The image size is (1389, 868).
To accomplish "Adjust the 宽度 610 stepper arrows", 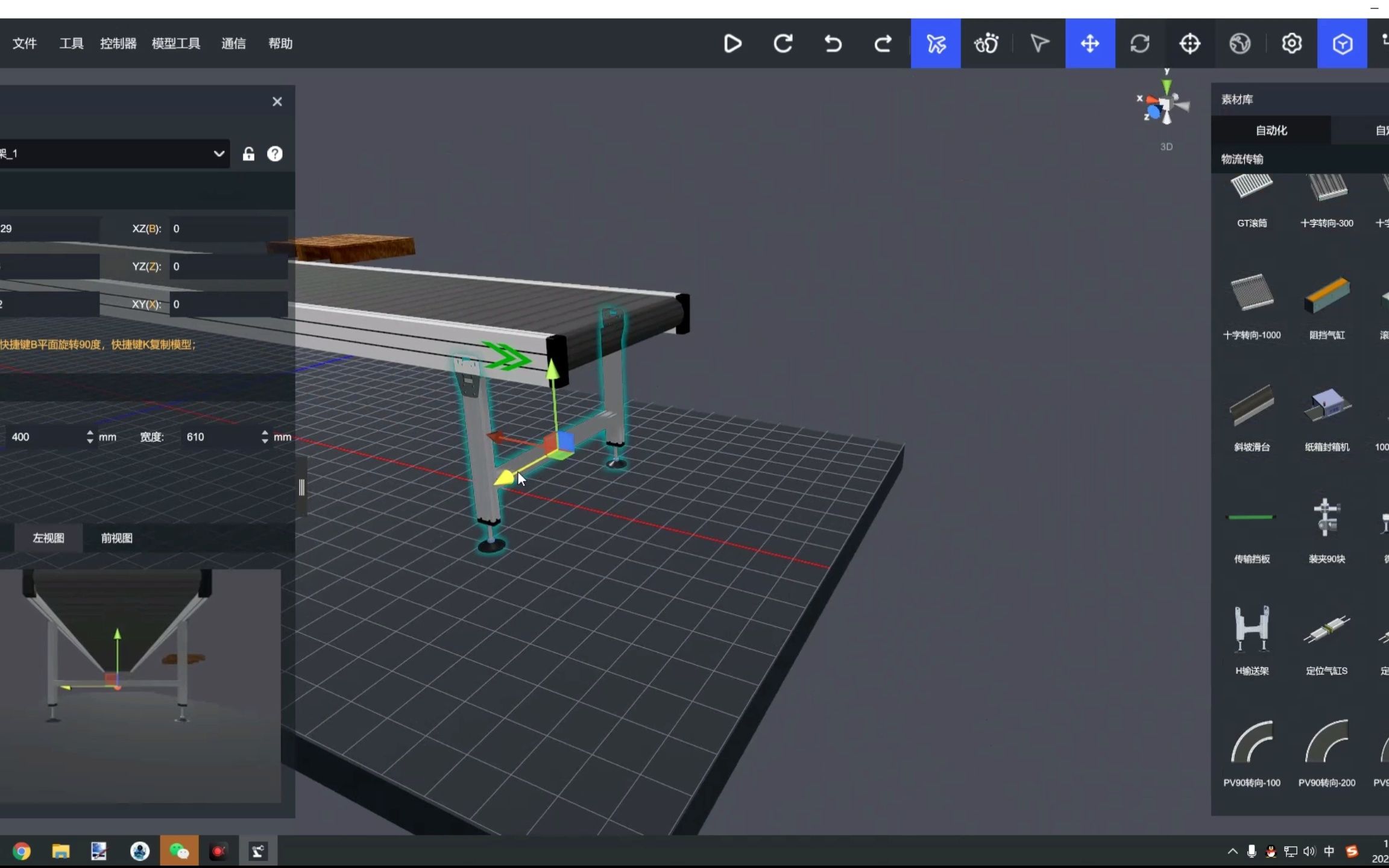I will coord(265,436).
